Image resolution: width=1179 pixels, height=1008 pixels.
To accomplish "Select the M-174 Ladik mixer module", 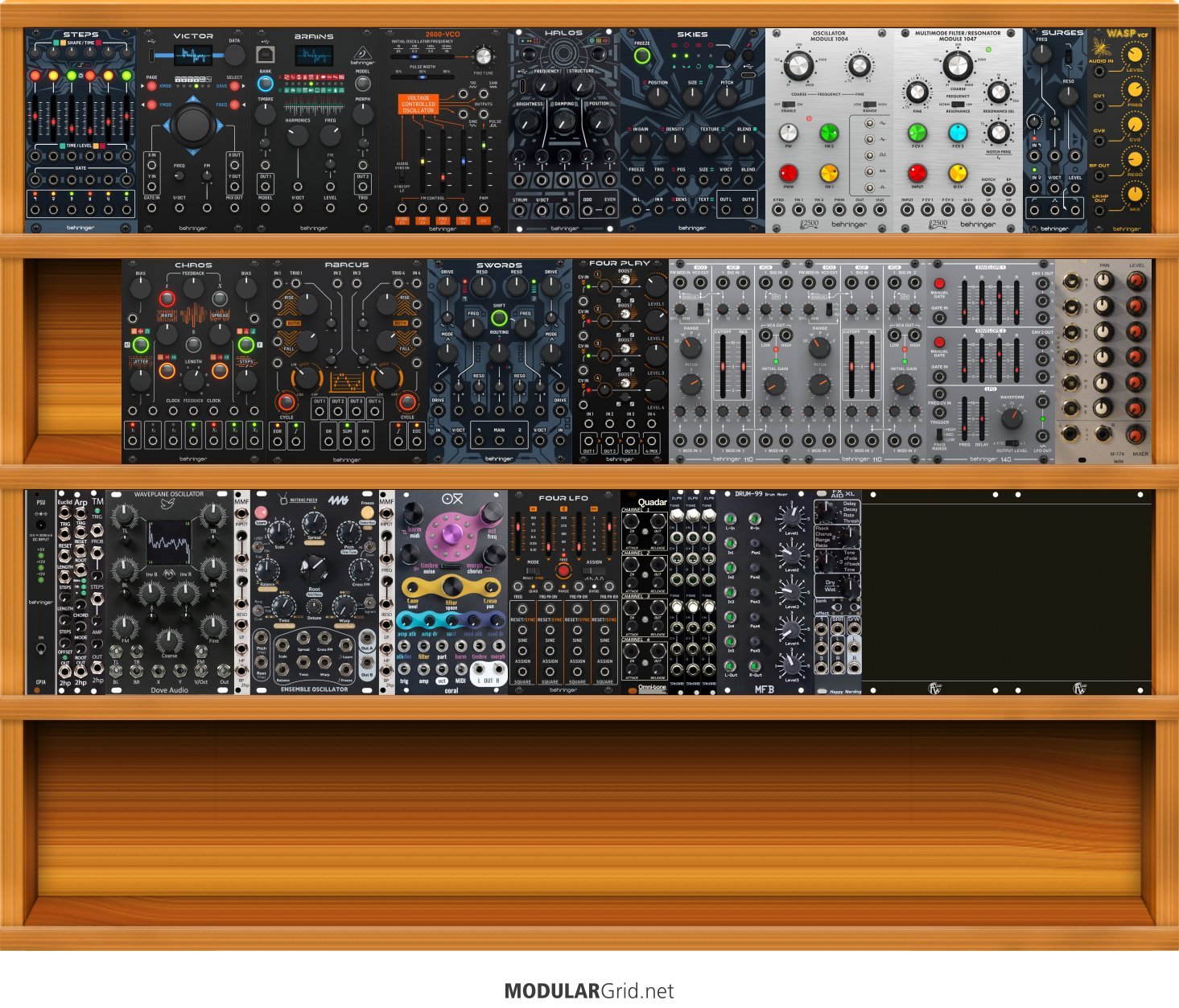I will click(1103, 361).
